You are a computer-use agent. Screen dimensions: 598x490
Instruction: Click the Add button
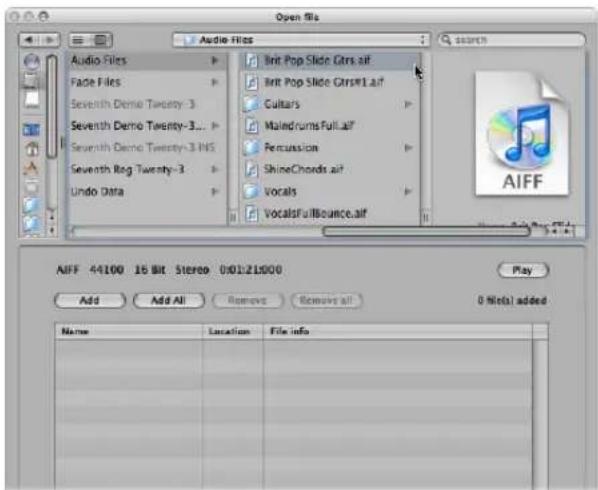[x=90, y=300]
